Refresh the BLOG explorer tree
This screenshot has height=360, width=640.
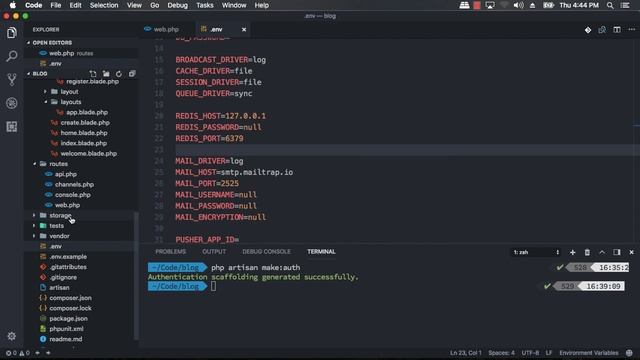tap(119, 74)
